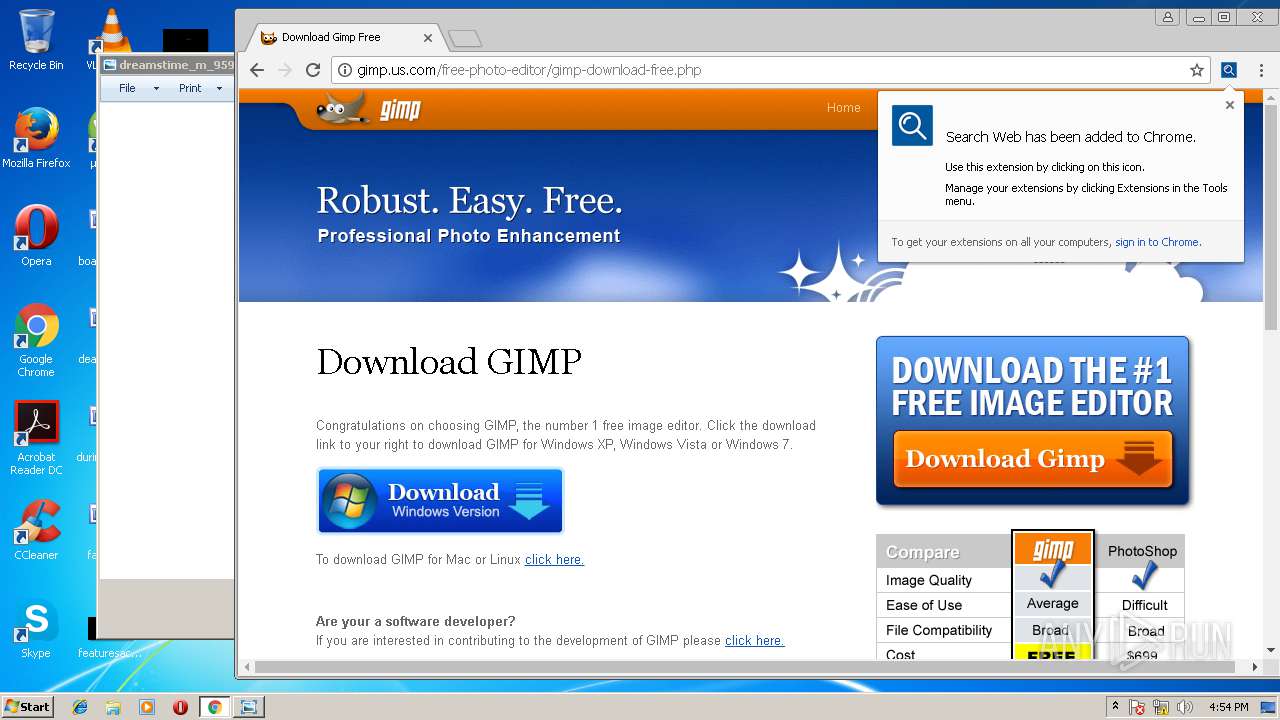Switch to the Chrome window in the taskbar

(214, 707)
